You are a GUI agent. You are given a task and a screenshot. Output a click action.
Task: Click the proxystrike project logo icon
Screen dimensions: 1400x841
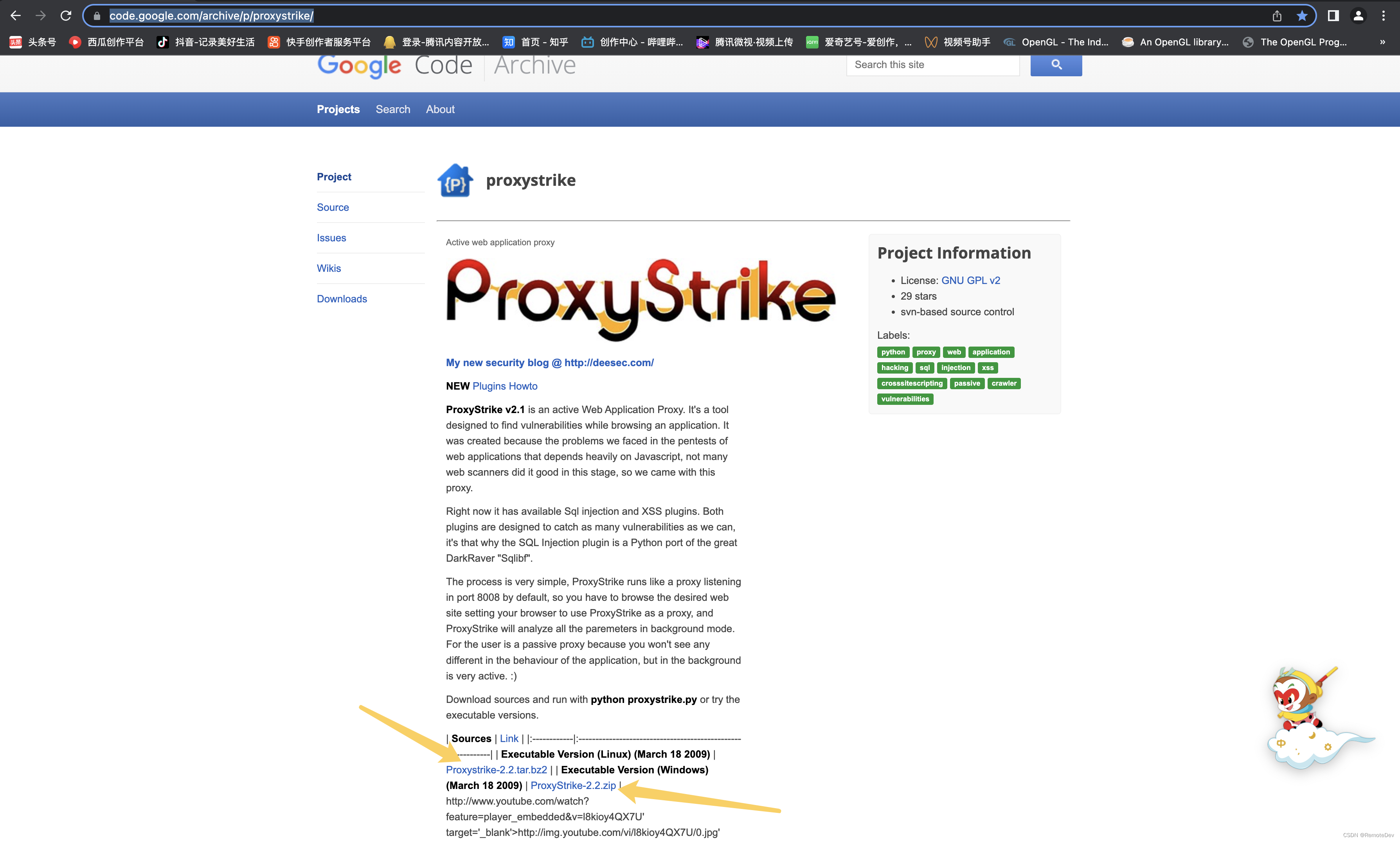pyautogui.click(x=455, y=181)
